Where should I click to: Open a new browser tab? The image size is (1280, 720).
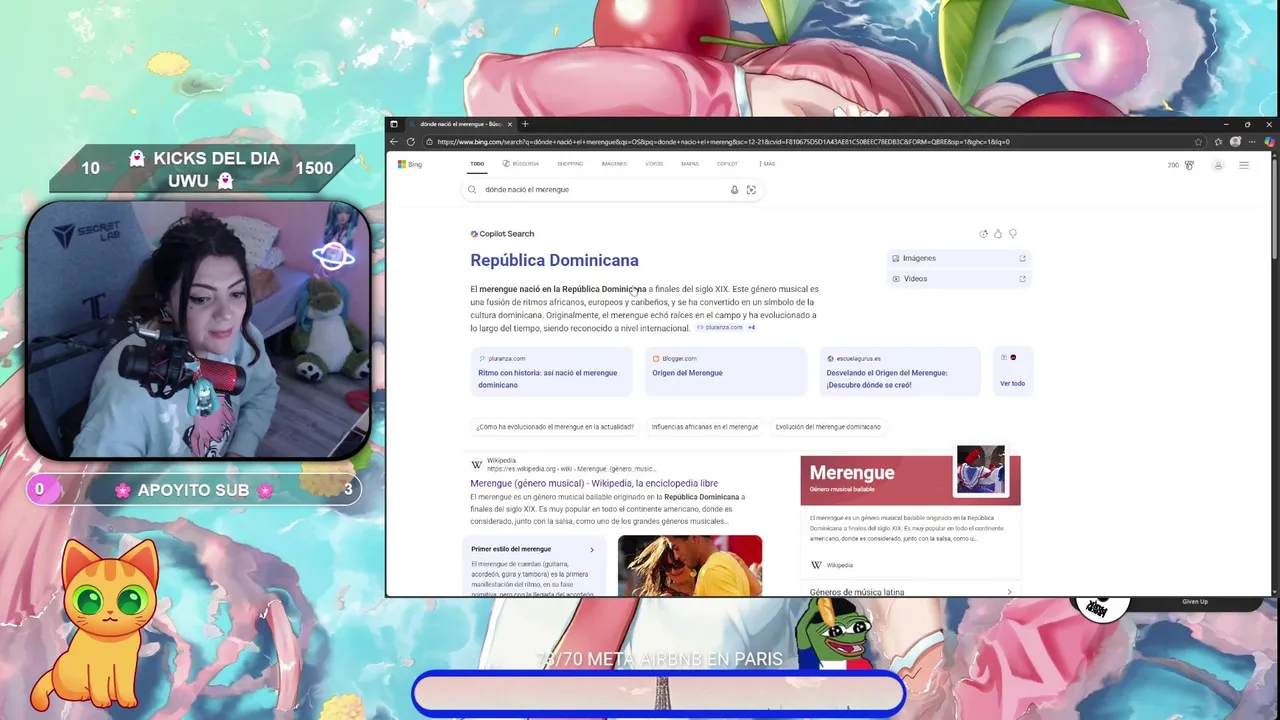click(x=525, y=124)
